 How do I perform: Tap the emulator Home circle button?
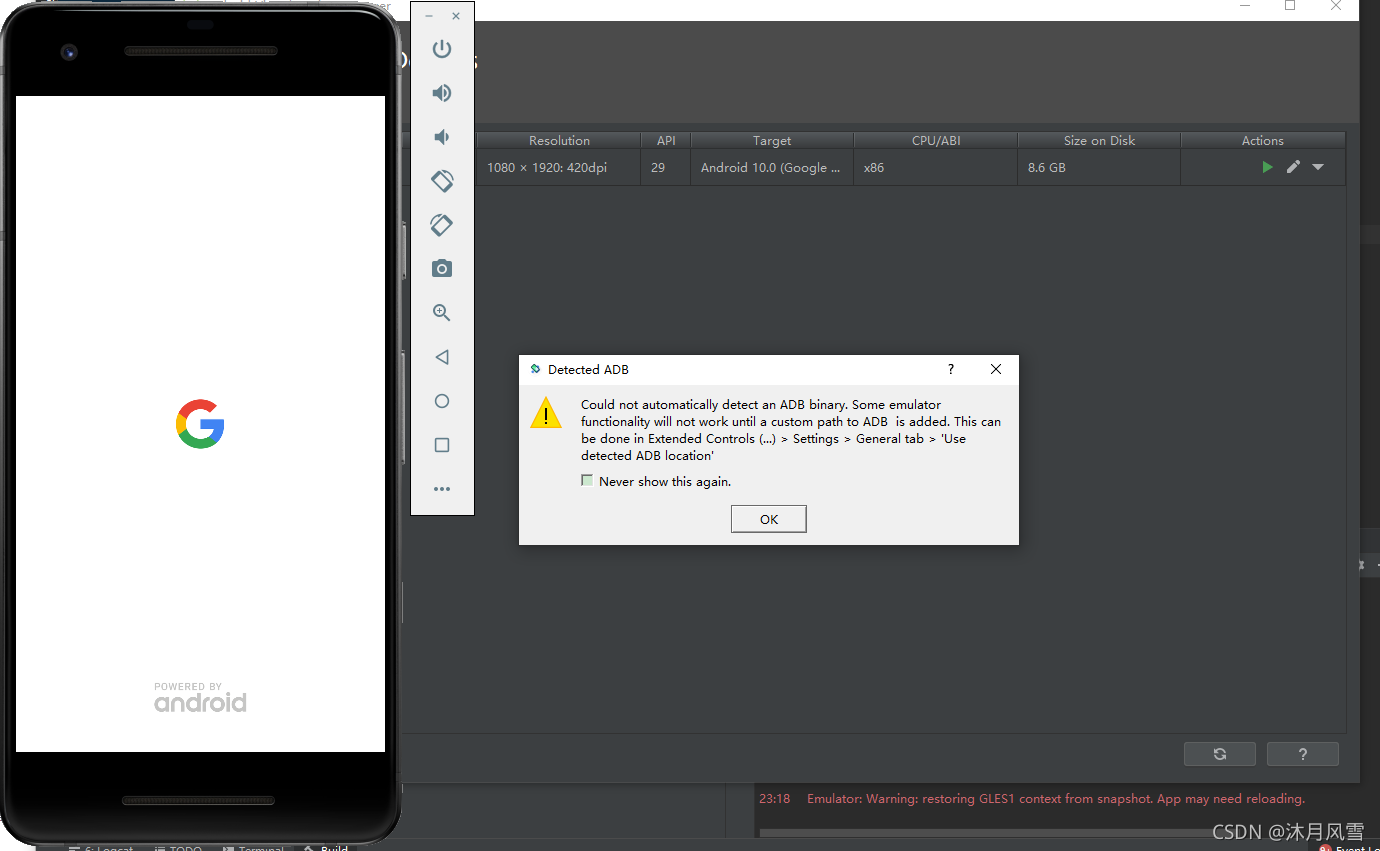442,401
